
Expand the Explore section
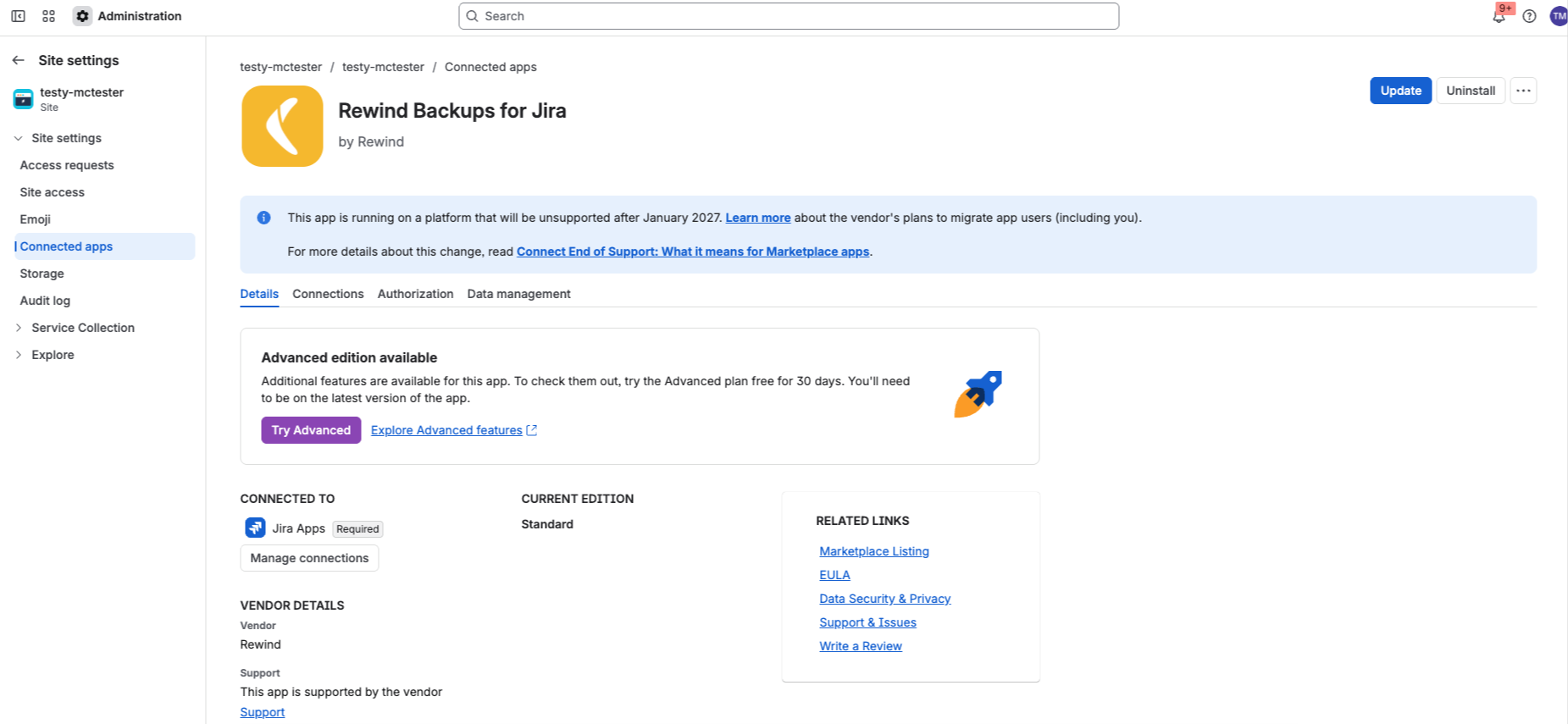pos(19,355)
